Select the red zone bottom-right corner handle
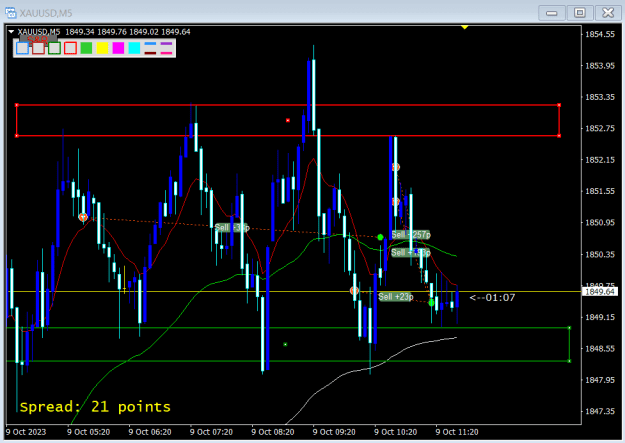This screenshot has height=443, width=625. coord(559,136)
